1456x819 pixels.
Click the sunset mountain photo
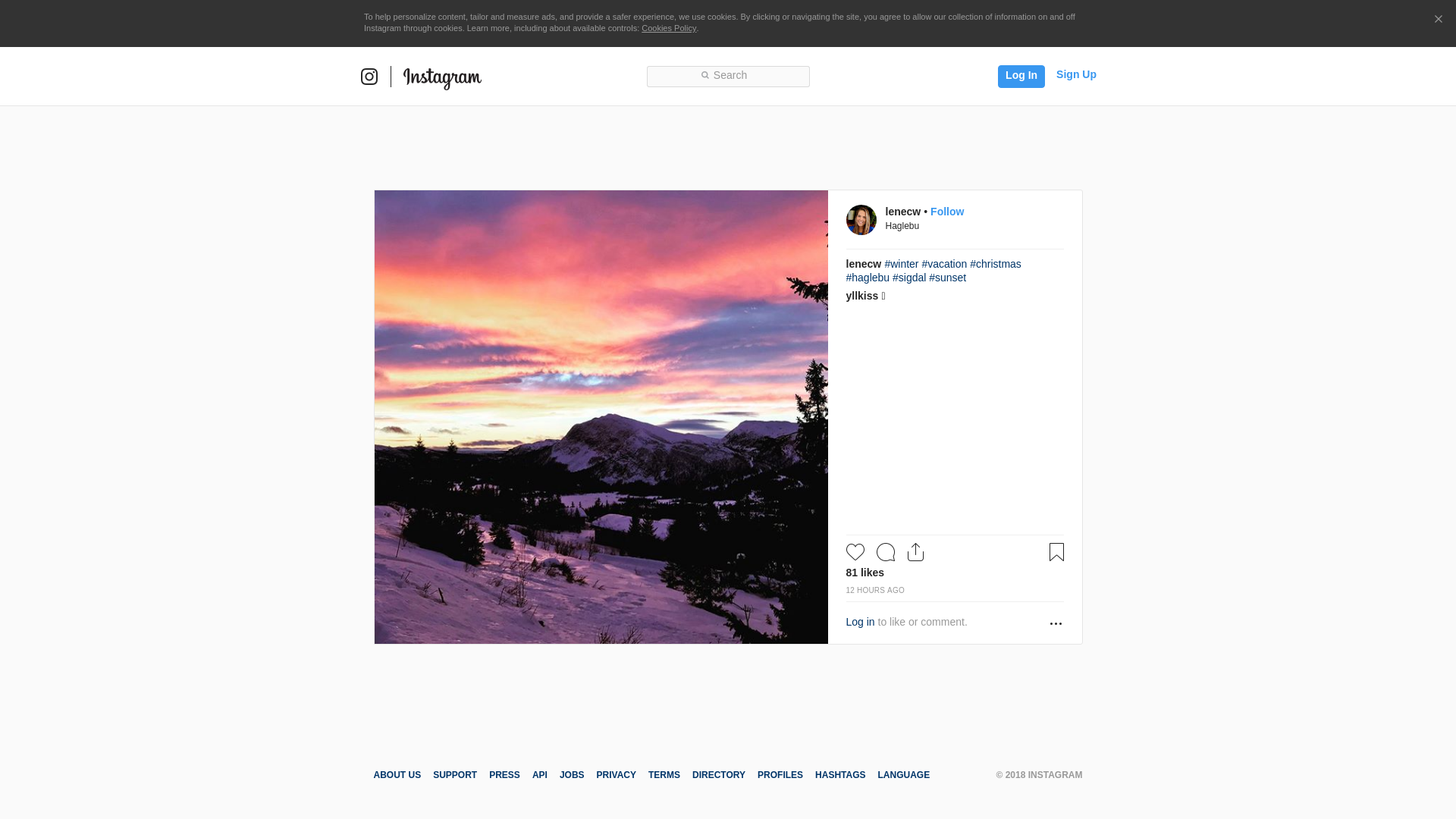pyautogui.click(x=601, y=417)
